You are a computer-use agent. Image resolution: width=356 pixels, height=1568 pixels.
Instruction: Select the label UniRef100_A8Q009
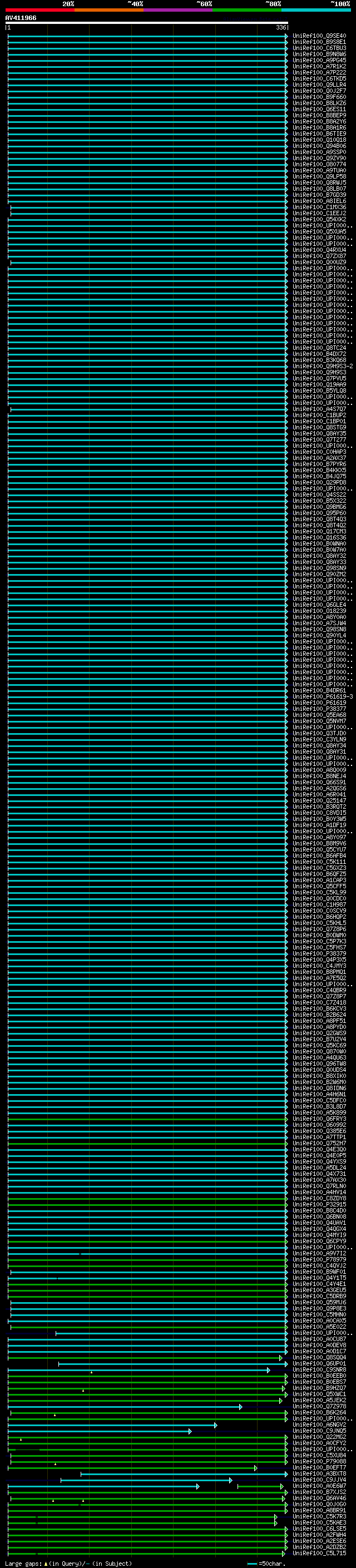click(319, 770)
